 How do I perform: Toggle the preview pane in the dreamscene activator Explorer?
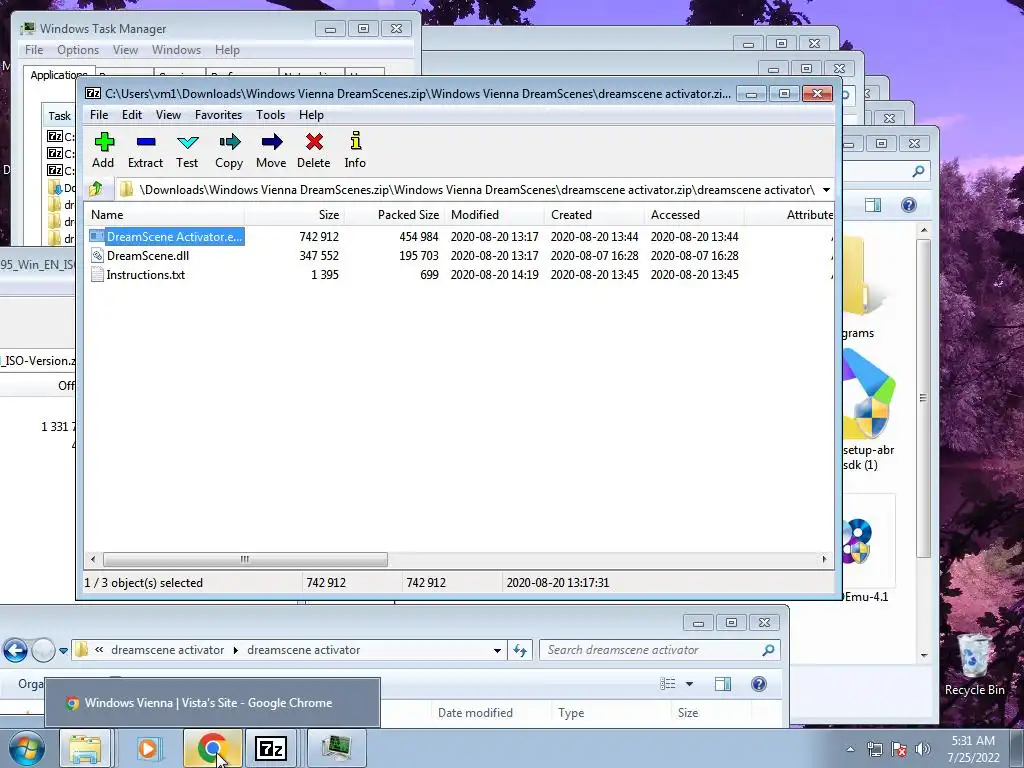(x=723, y=684)
